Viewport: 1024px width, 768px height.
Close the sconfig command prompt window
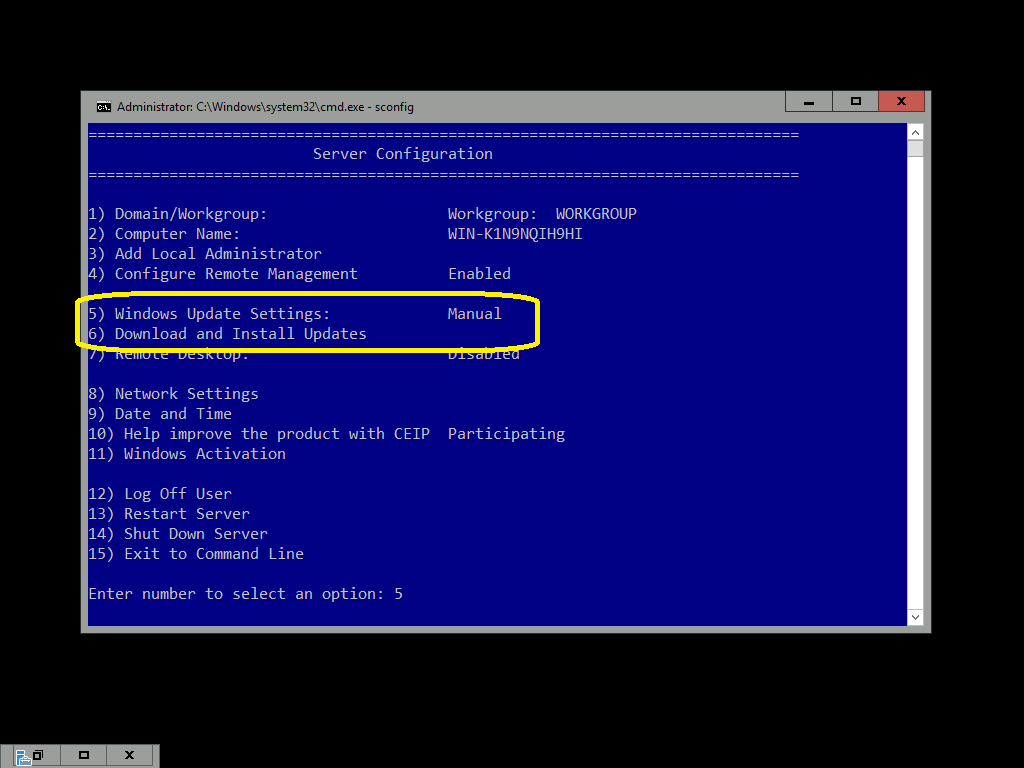902,101
